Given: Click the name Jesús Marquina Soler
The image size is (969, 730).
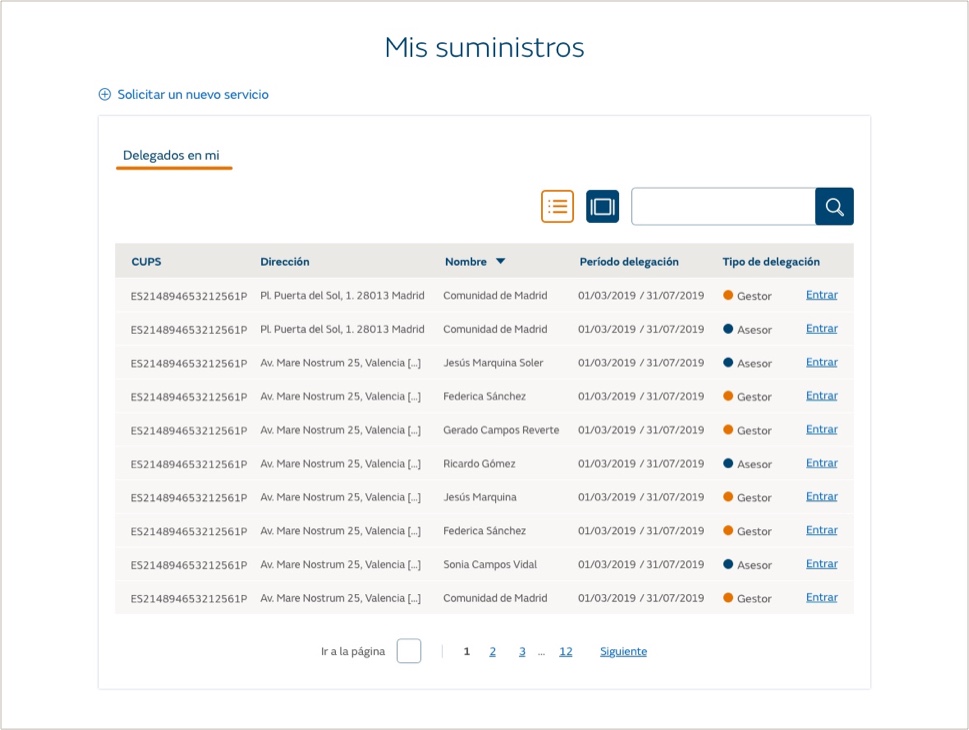Looking at the screenshot, I should click(493, 363).
